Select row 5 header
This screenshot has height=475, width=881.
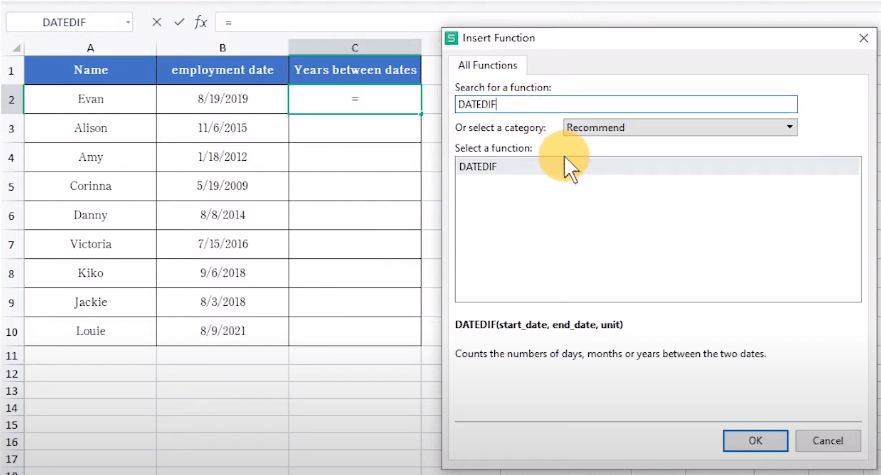pyautogui.click(x=11, y=186)
